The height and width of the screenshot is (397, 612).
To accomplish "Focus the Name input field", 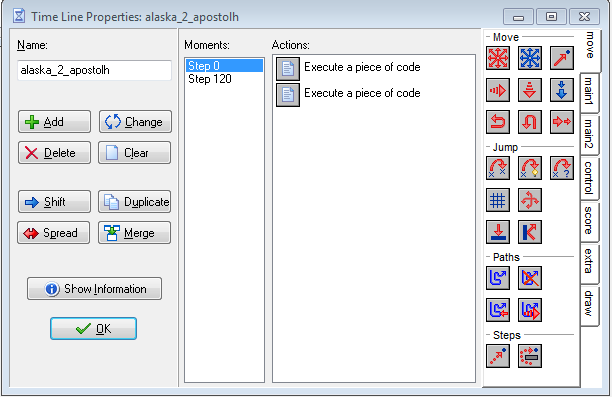I will pyautogui.click(x=94, y=70).
